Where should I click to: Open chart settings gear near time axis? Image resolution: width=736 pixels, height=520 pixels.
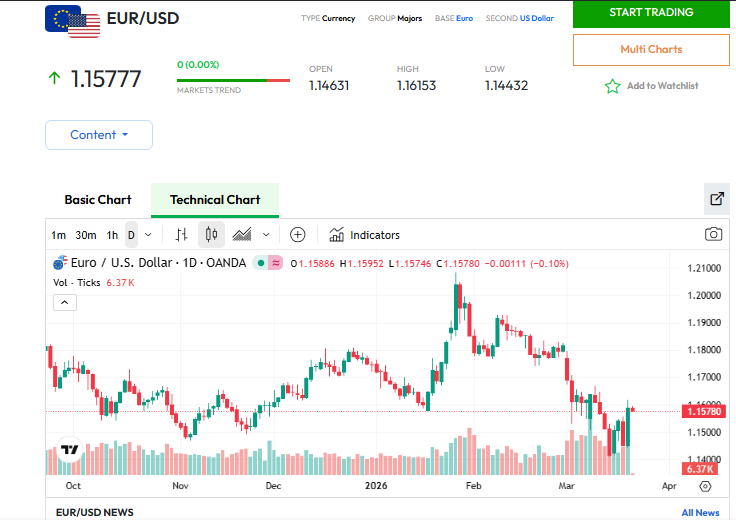(705, 486)
